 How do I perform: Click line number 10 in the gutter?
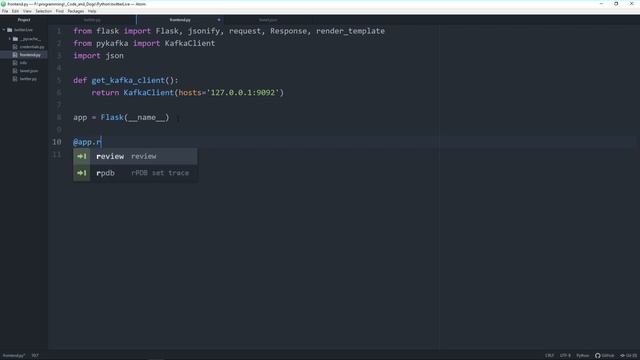[56, 142]
